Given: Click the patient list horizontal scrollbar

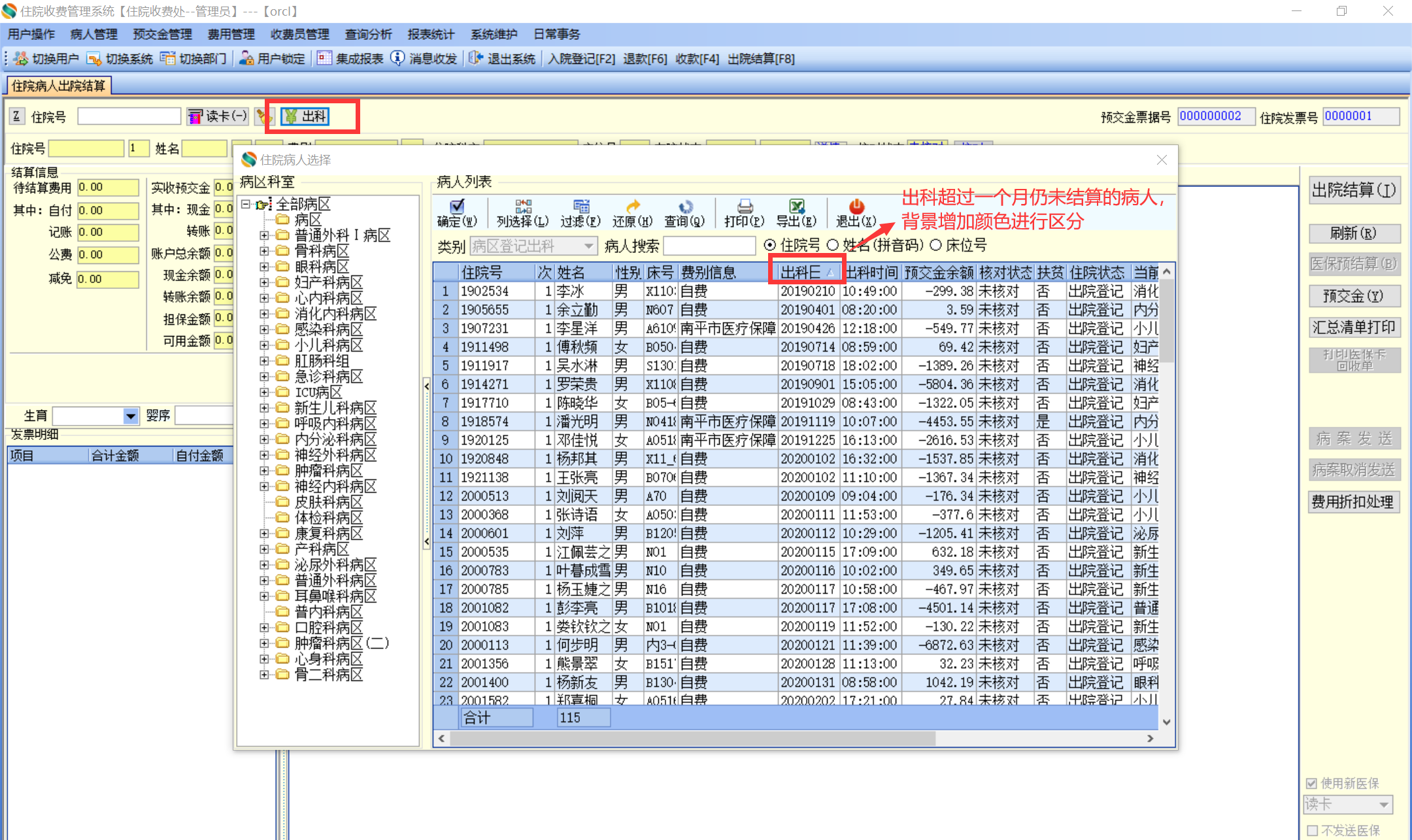Looking at the screenshot, I should click(x=693, y=738).
